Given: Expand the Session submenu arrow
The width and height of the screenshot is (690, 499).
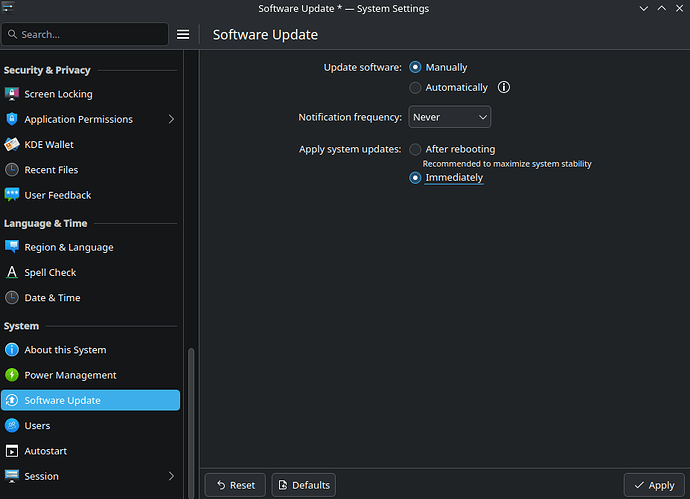Looking at the screenshot, I should (171, 476).
